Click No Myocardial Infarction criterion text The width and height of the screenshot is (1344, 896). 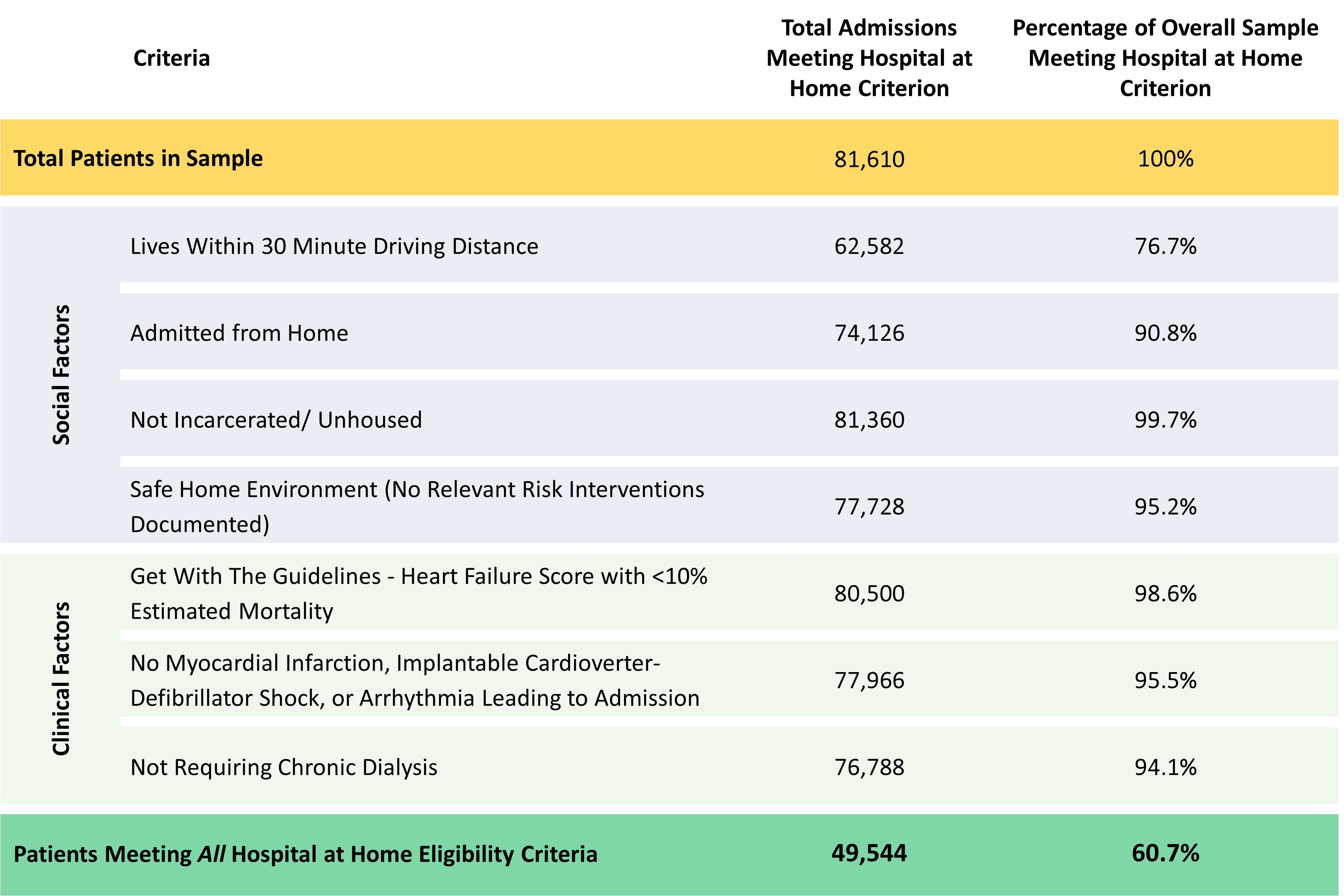coord(415,680)
